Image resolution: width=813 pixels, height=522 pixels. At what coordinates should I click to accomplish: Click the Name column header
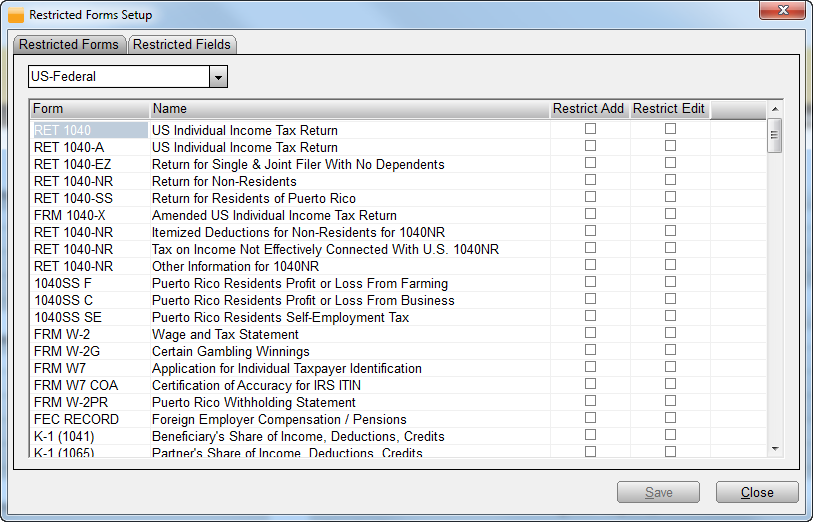click(349, 109)
